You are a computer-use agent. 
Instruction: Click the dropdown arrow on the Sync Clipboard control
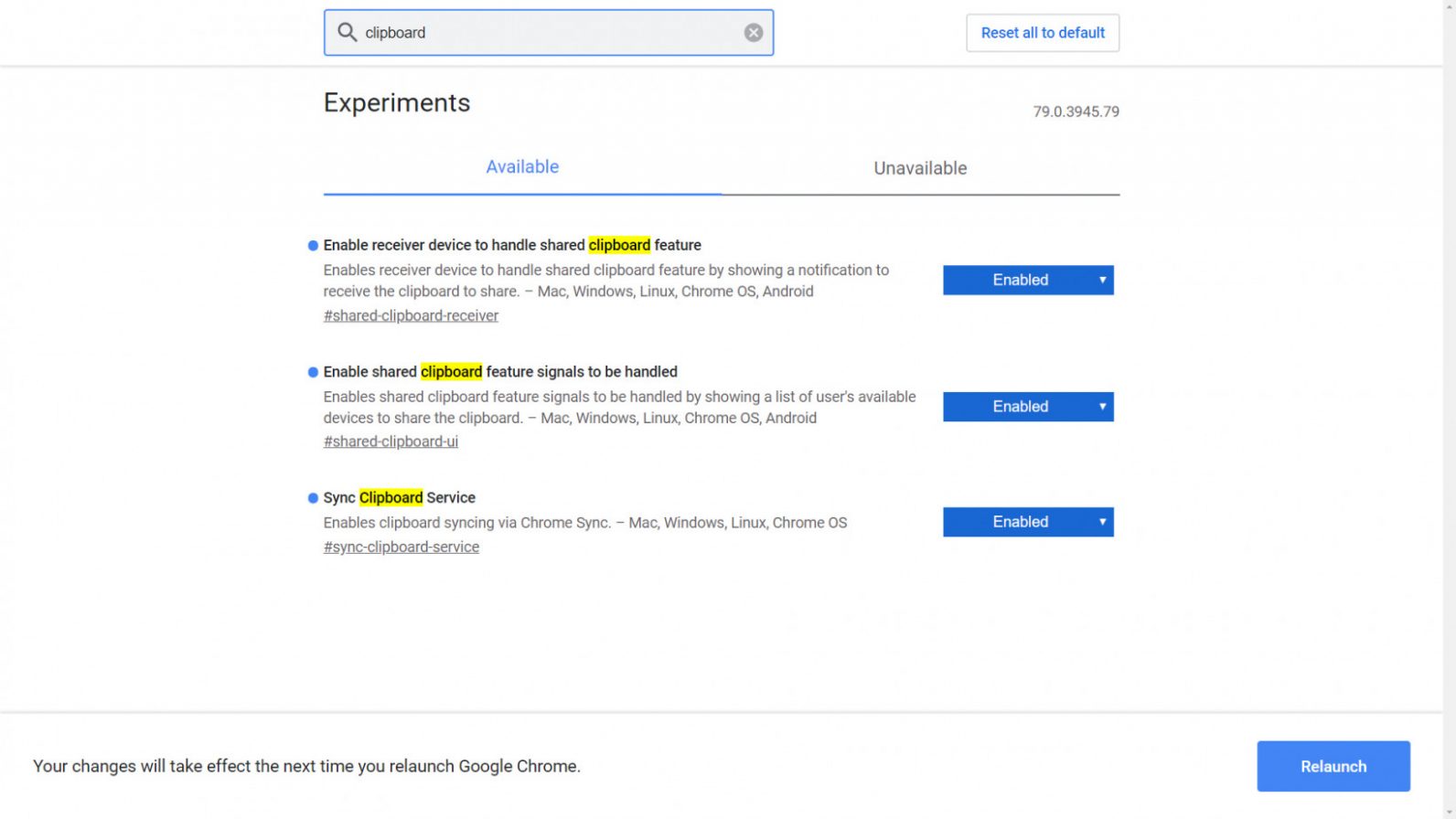pyautogui.click(x=1102, y=522)
